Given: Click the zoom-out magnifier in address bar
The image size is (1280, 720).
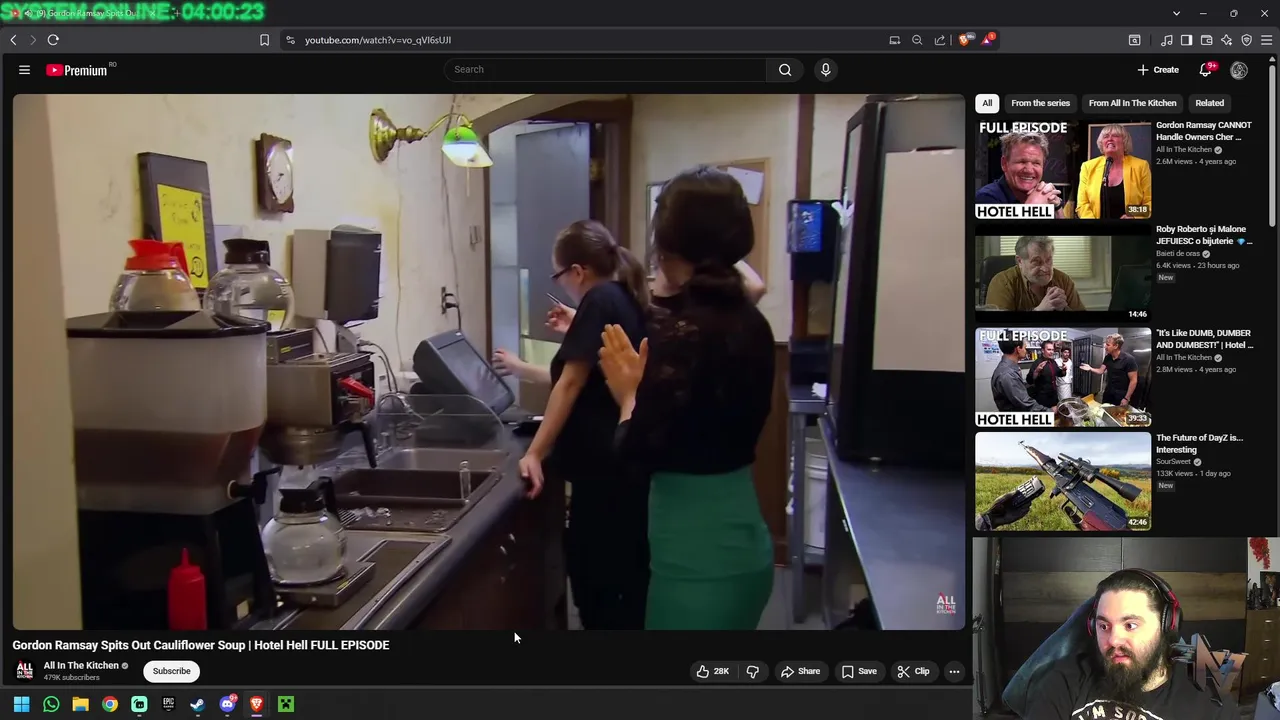Looking at the screenshot, I should (x=917, y=40).
